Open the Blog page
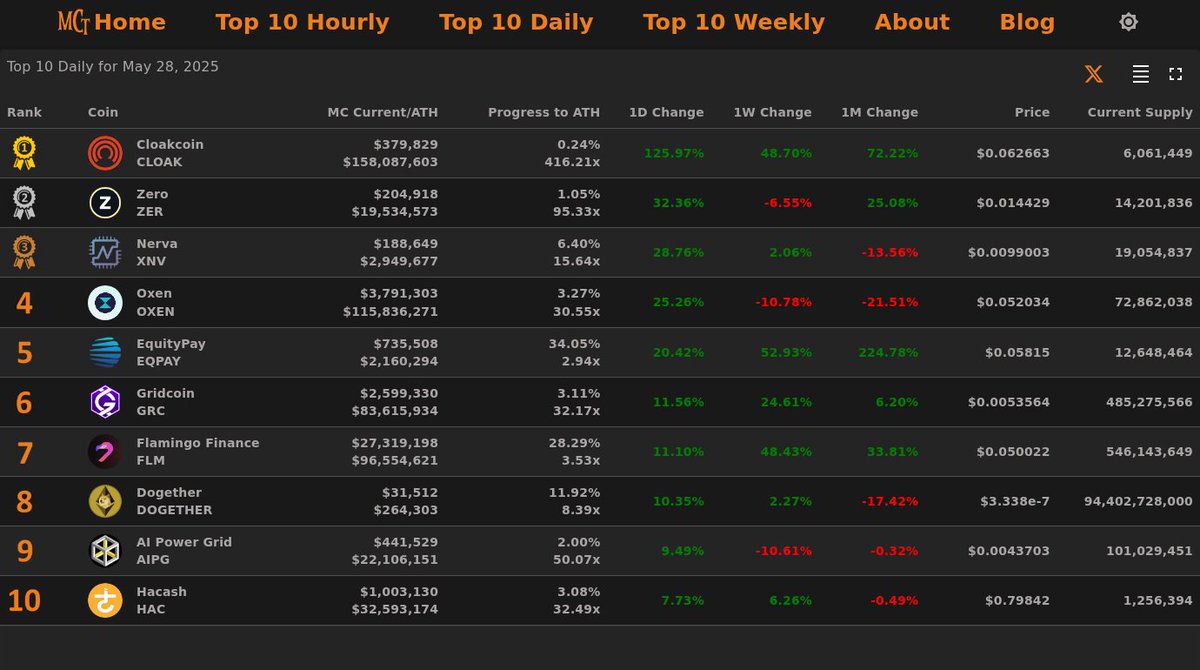 click(x=1027, y=22)
